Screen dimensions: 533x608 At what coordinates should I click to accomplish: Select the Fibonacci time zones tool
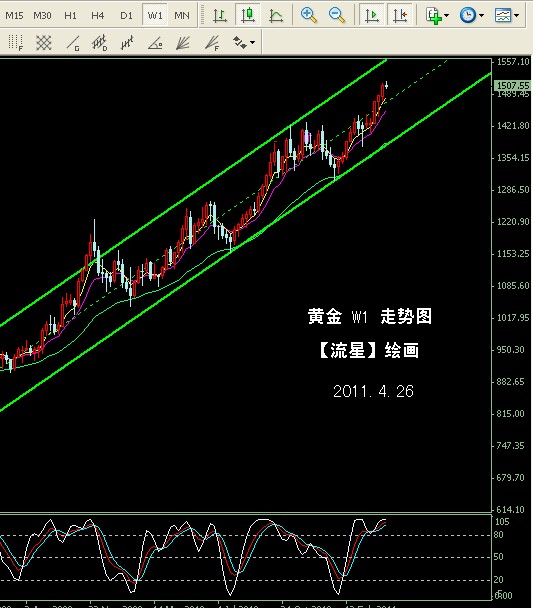[16, 43]
